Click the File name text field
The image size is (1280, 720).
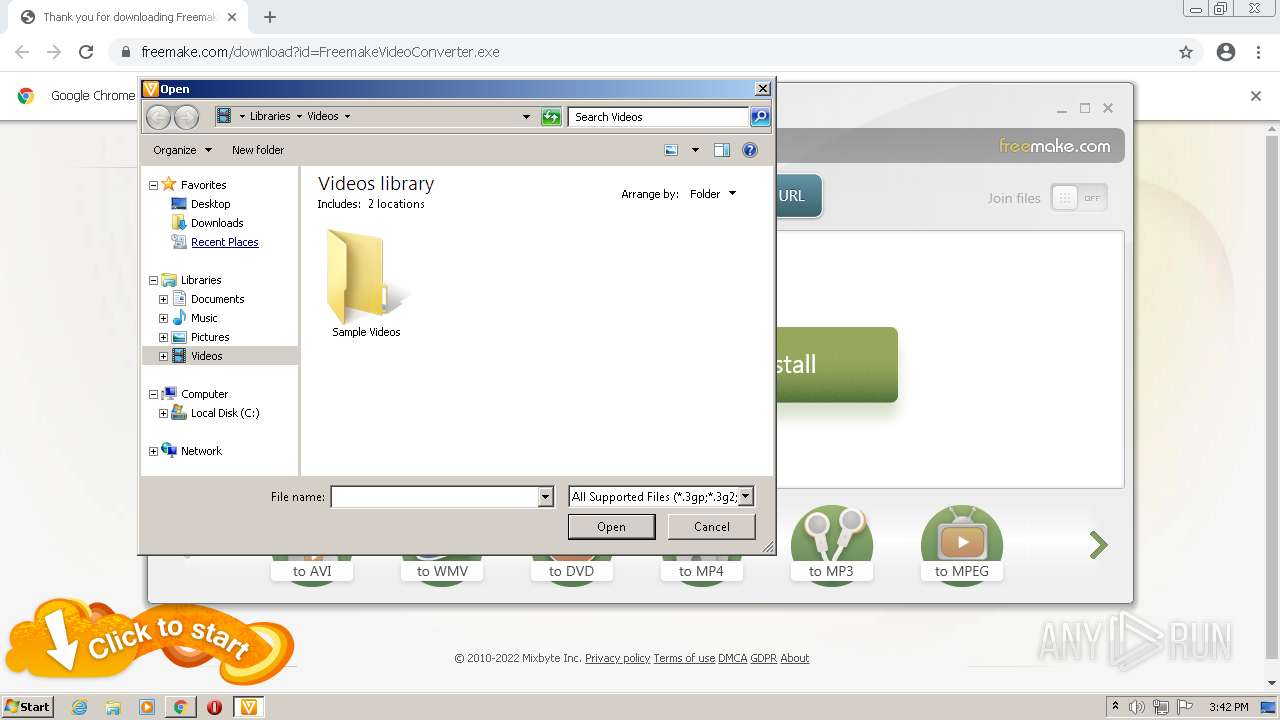click(x=435, y=497)
